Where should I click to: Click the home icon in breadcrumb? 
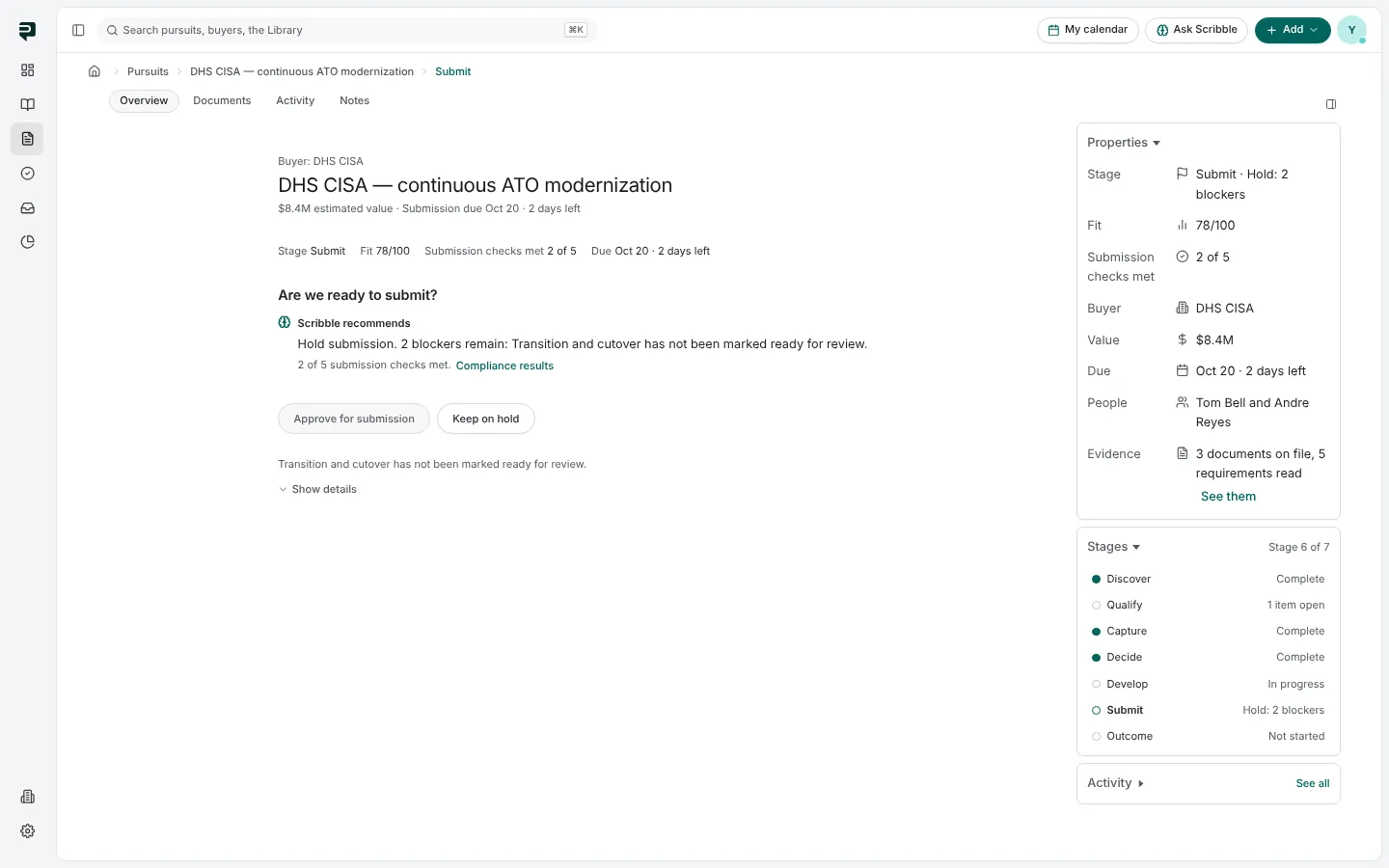95,71
